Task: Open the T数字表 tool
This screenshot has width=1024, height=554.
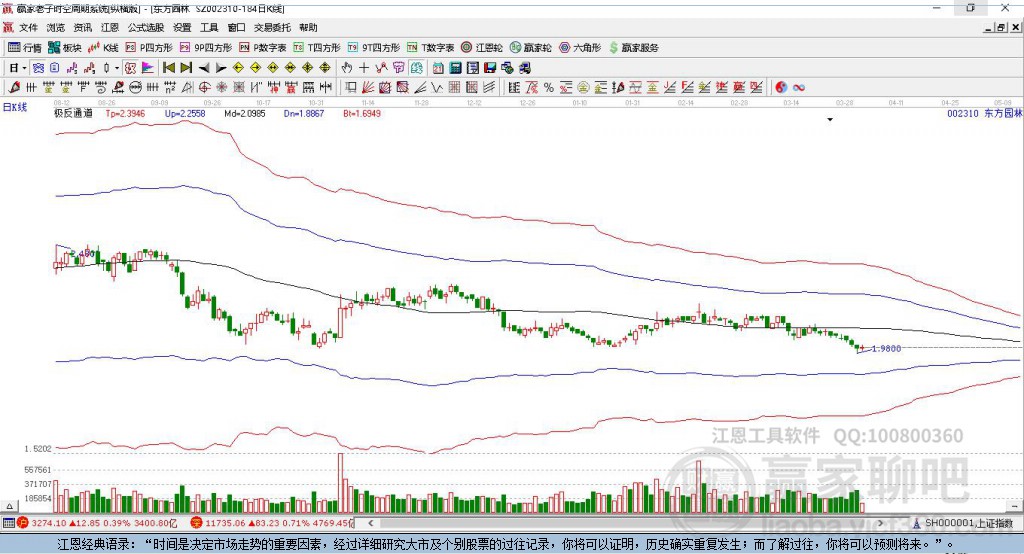Action: click(x=430, y=48)
